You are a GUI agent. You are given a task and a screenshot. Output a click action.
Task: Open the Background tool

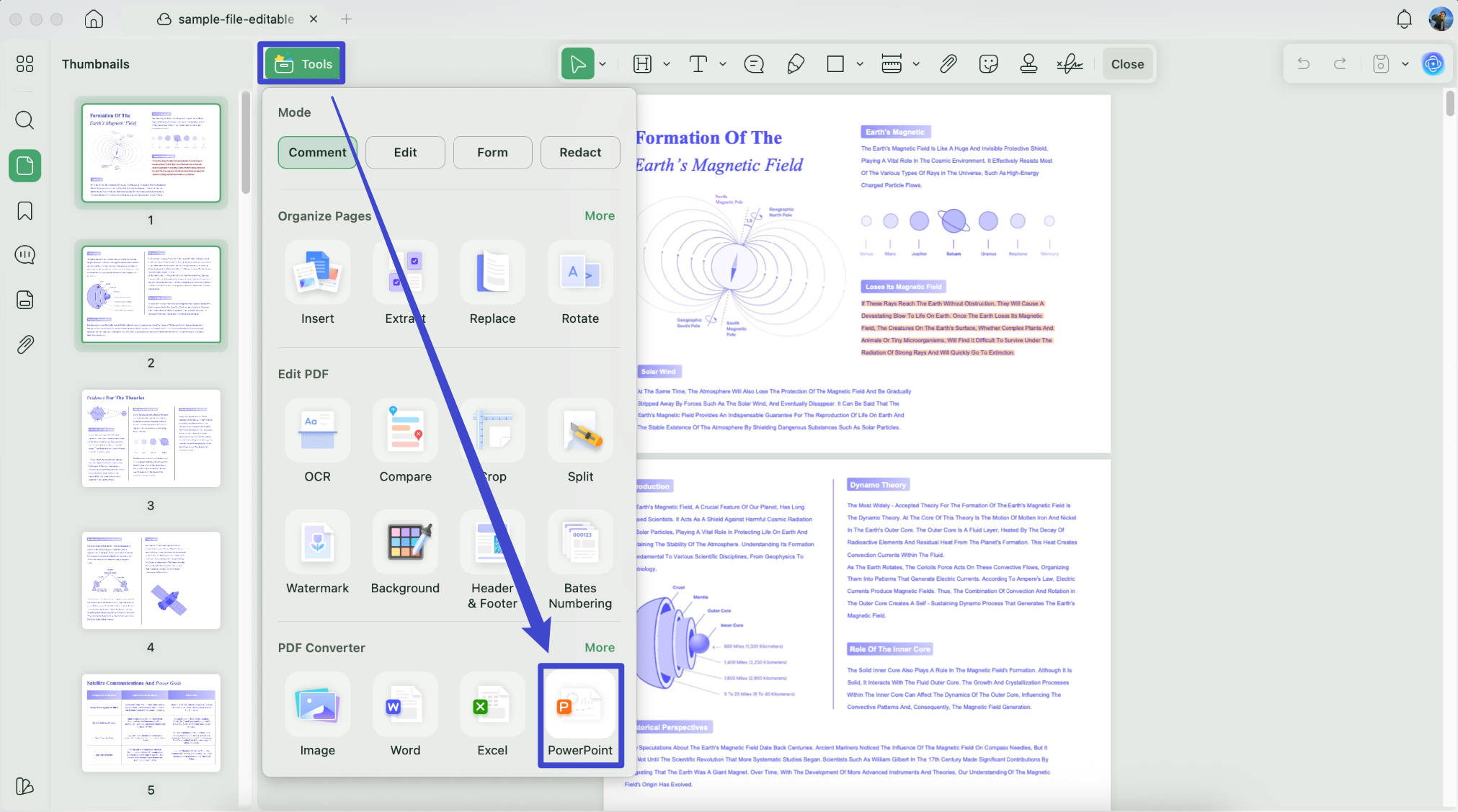[405, 554]
